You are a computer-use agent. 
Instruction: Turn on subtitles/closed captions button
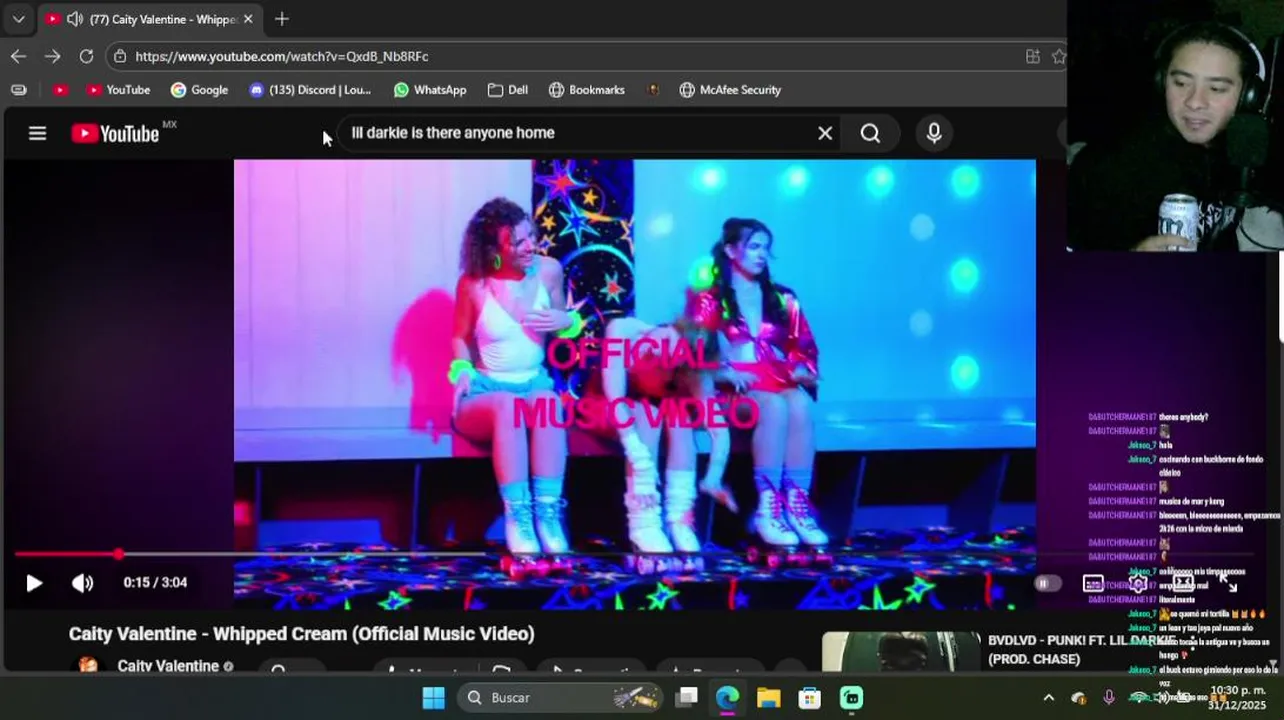[x=1093, y=583]
